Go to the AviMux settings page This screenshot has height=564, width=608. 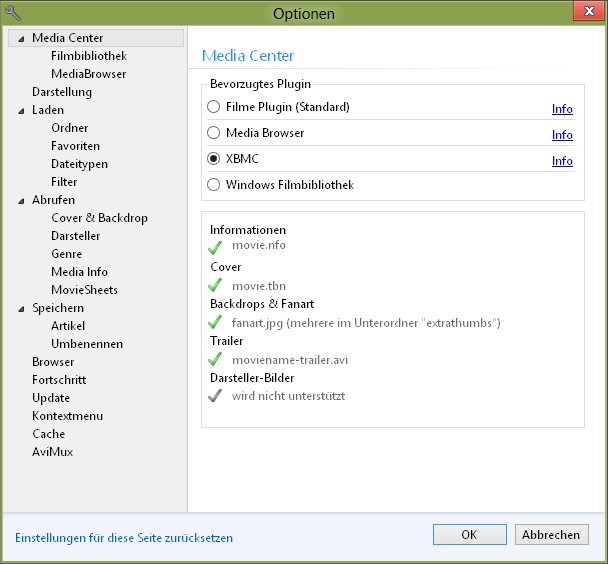53,452
